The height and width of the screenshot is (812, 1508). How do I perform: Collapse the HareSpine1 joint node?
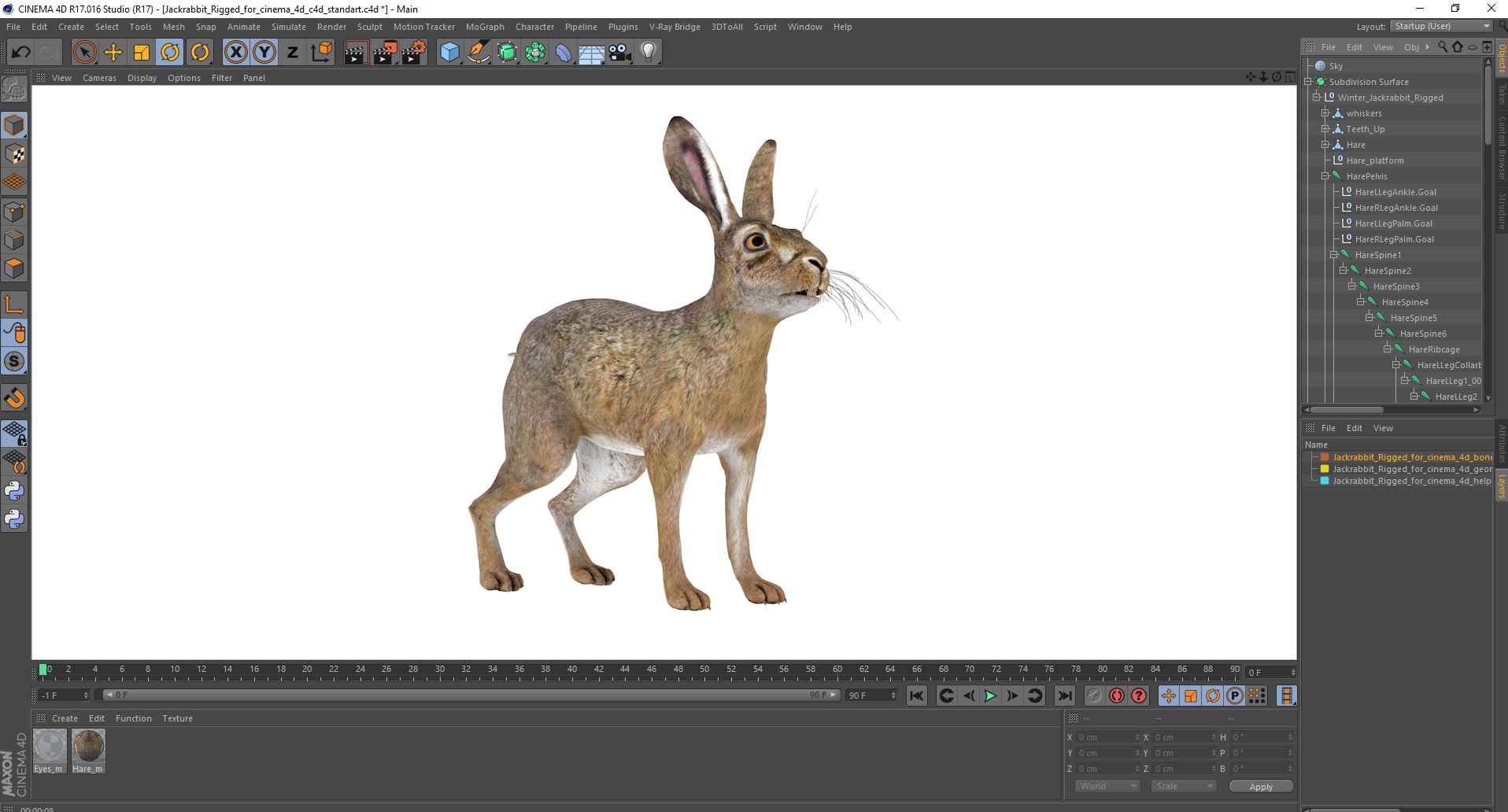[1333, 255]
